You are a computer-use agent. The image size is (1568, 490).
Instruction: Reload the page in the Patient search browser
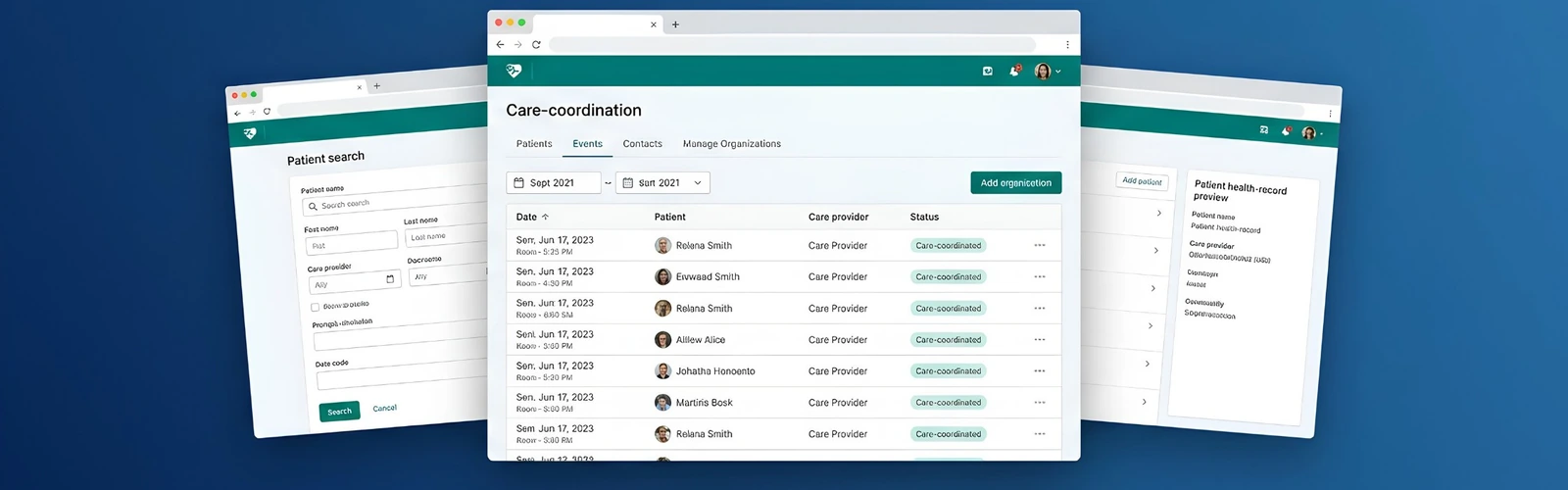(x=267, y=111)
